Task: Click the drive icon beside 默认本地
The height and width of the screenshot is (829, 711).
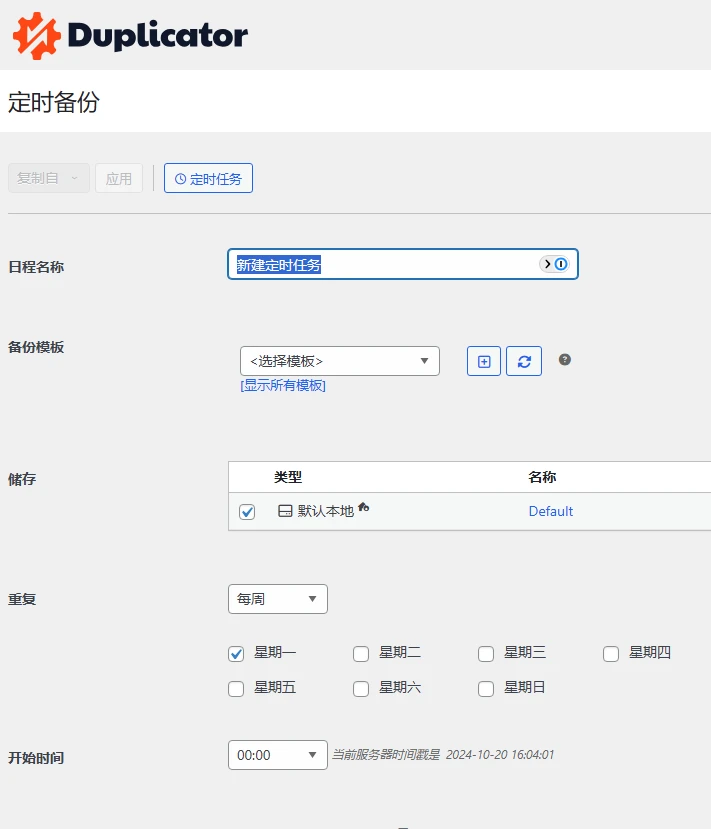Action: click(285, 511)
